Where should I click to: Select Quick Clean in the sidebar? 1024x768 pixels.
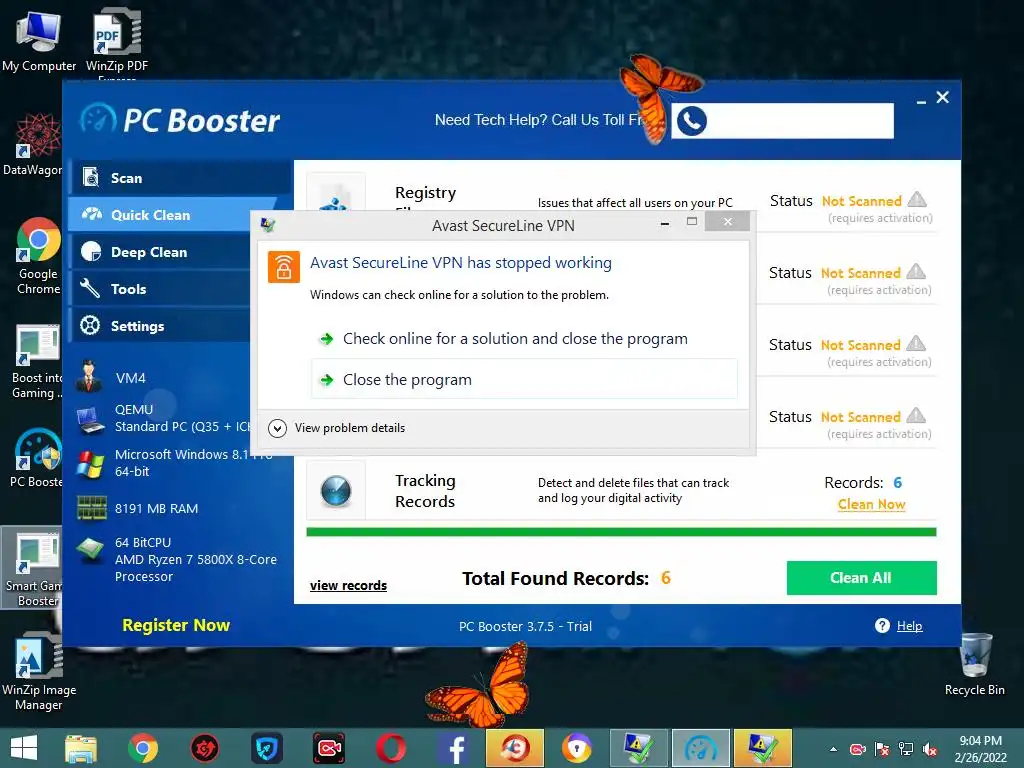(174, 215)
